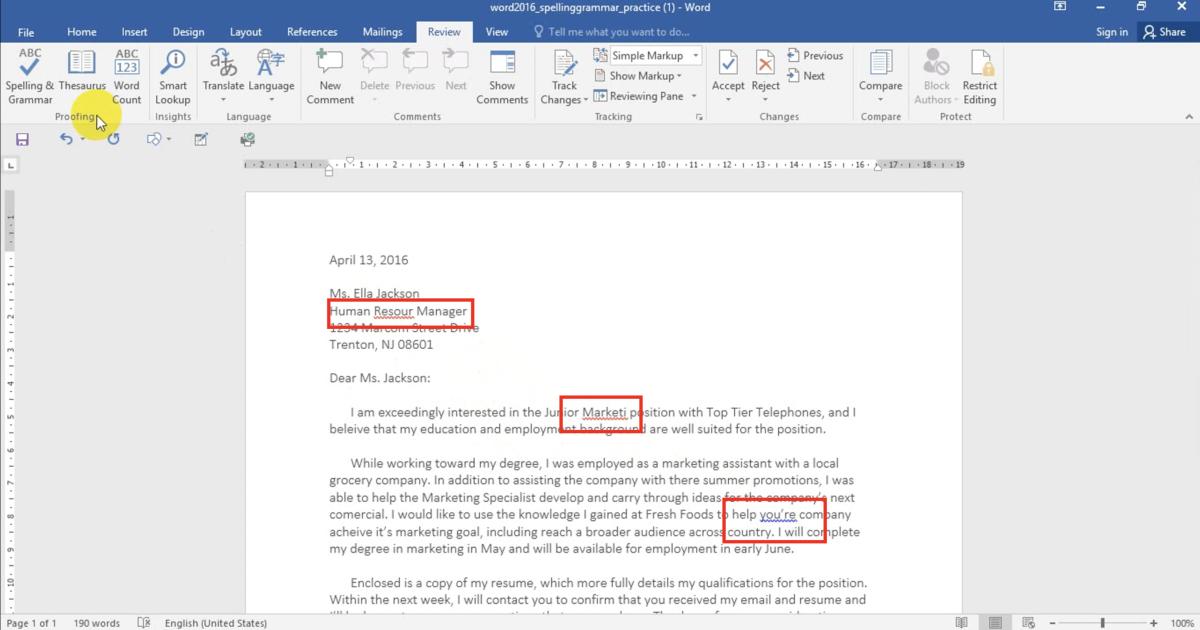This screenshot has width=1200, height=630.
Task: Switch to the Mailings tab
Action: [x=381, y=32]
